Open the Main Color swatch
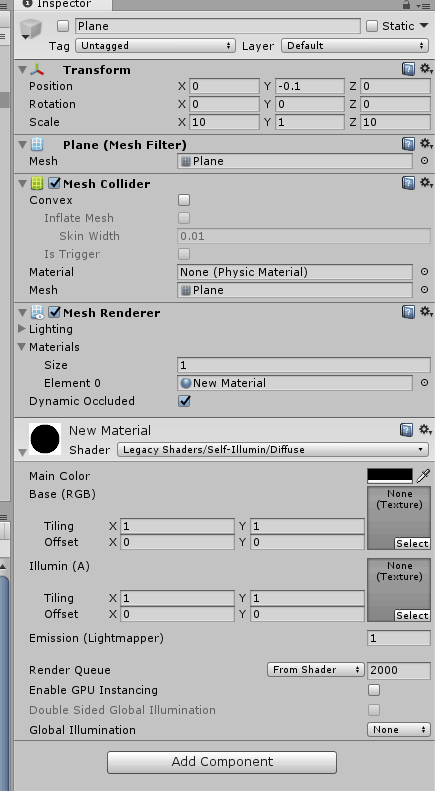The image size is (435, 791). click(390, 476)
